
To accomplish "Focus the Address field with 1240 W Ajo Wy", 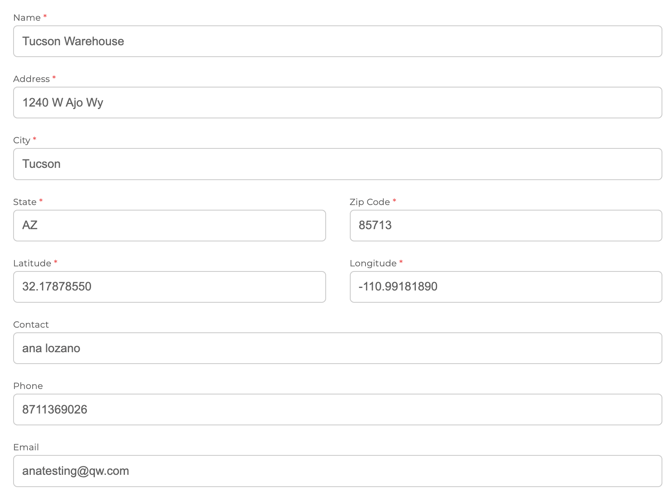I will coord(337,102).
